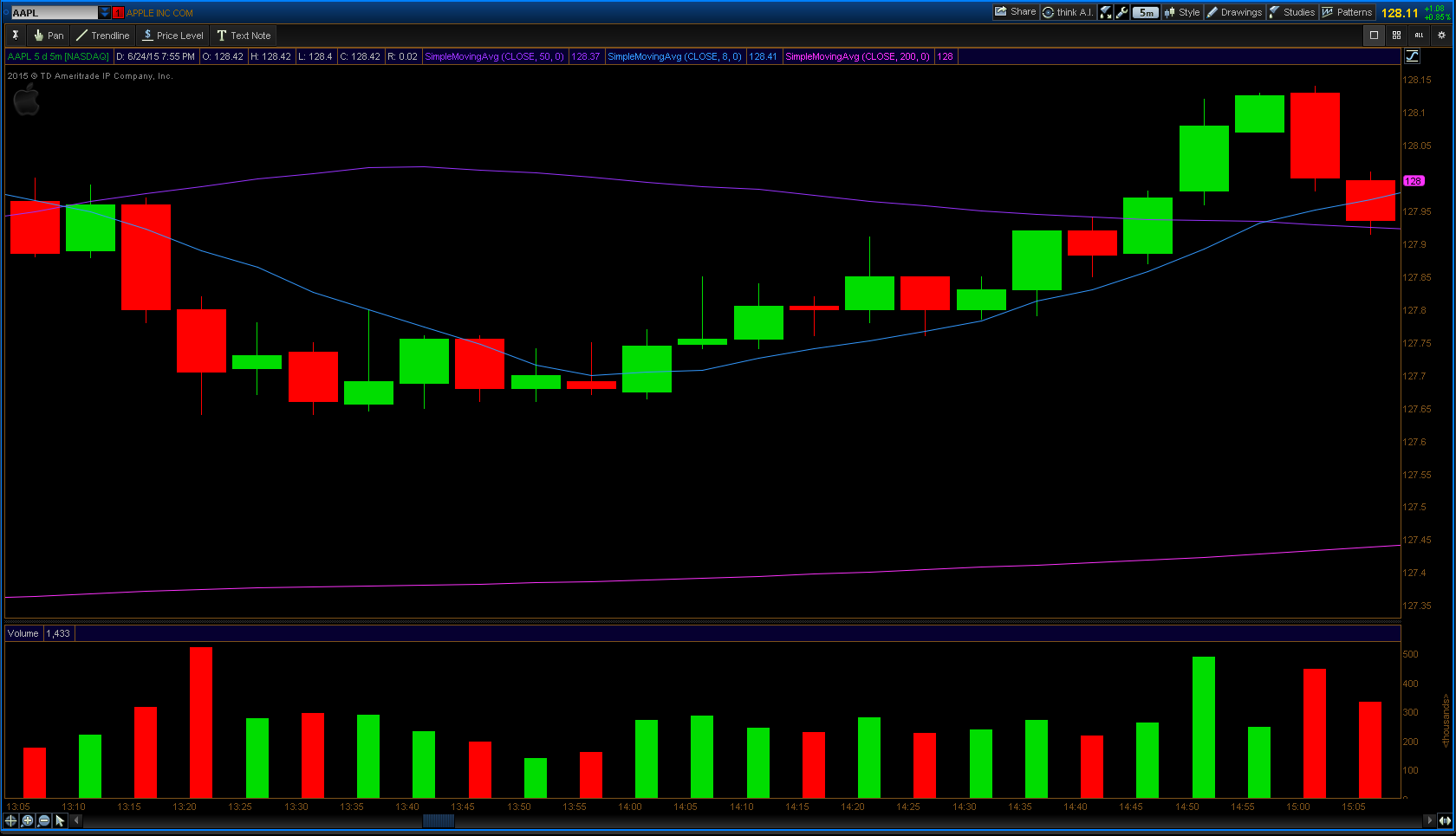Viewport: 1456px width, 836px height.
Task: Select the Trendline drawing tool
Action: pyautogui.click(x=102, y=36)
